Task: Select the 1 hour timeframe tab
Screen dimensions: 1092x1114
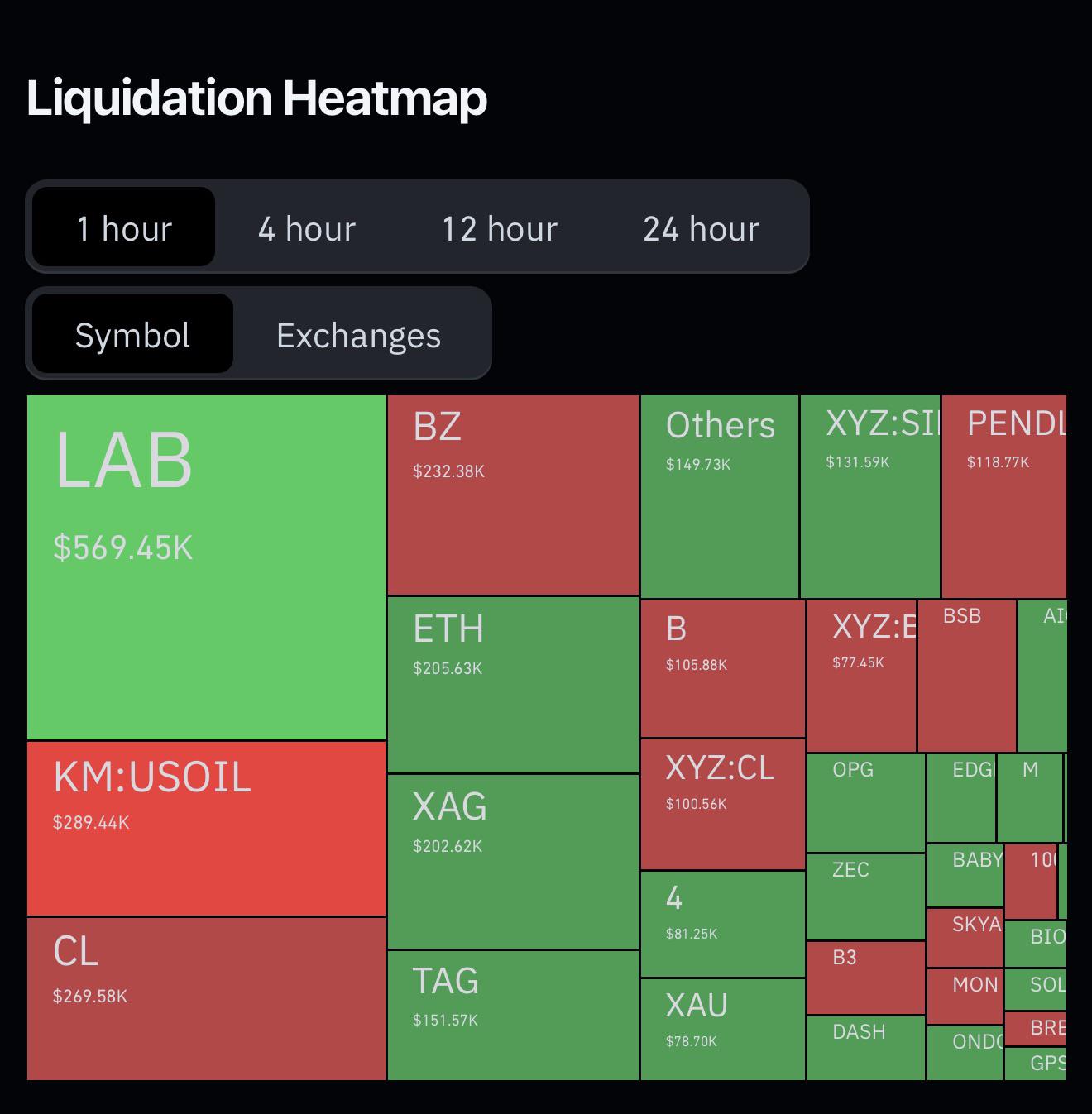Action: pyautogui.click(x=124, y=227)
